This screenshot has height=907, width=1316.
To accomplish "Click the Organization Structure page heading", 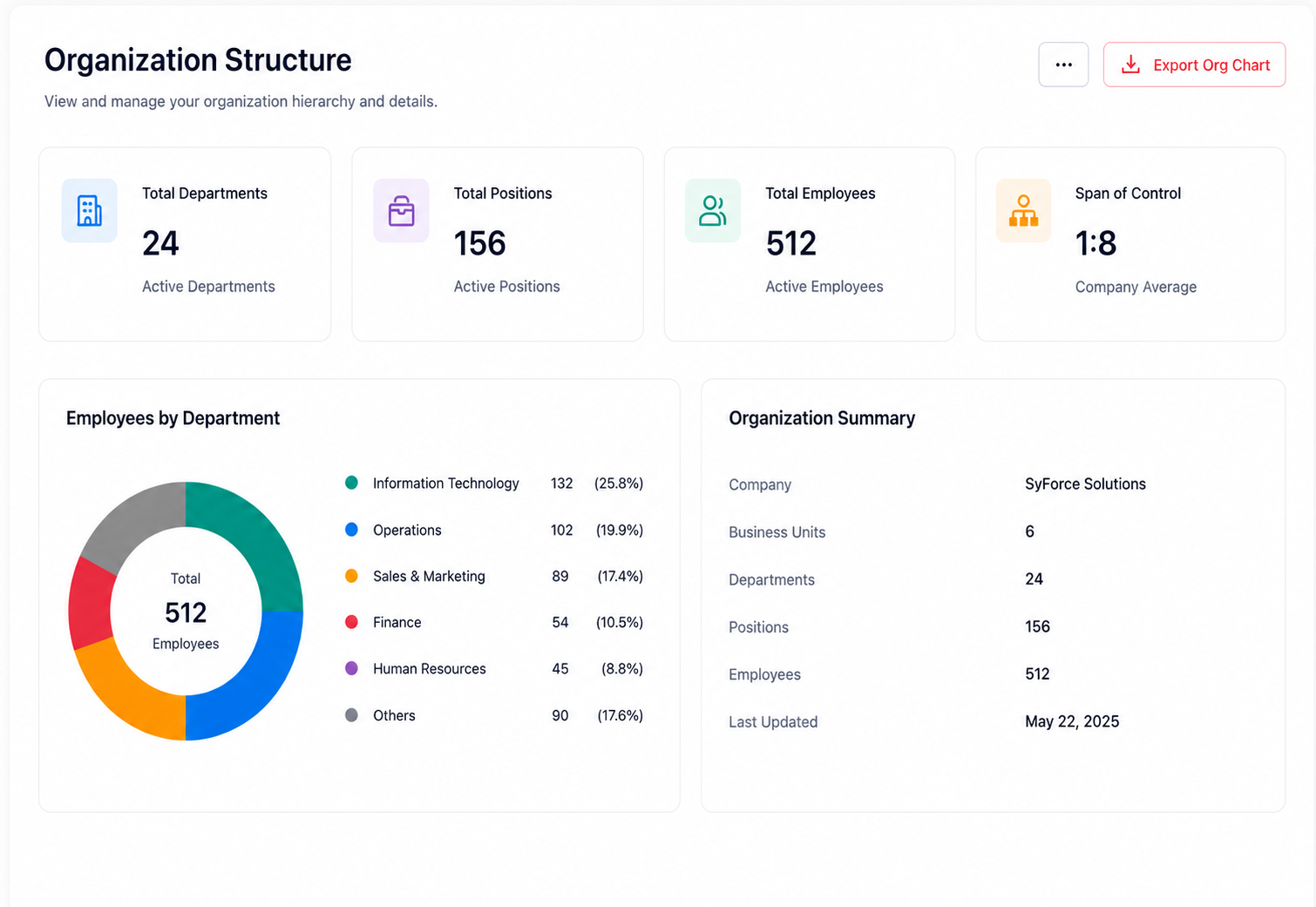I will pyautogui.click(x=198, y=60).
